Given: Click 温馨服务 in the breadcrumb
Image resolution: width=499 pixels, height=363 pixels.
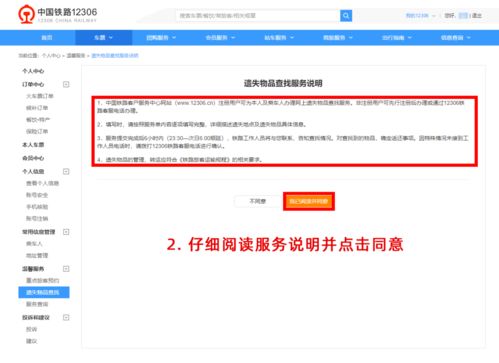Looking at the screenshot, I should coord(76,56).
